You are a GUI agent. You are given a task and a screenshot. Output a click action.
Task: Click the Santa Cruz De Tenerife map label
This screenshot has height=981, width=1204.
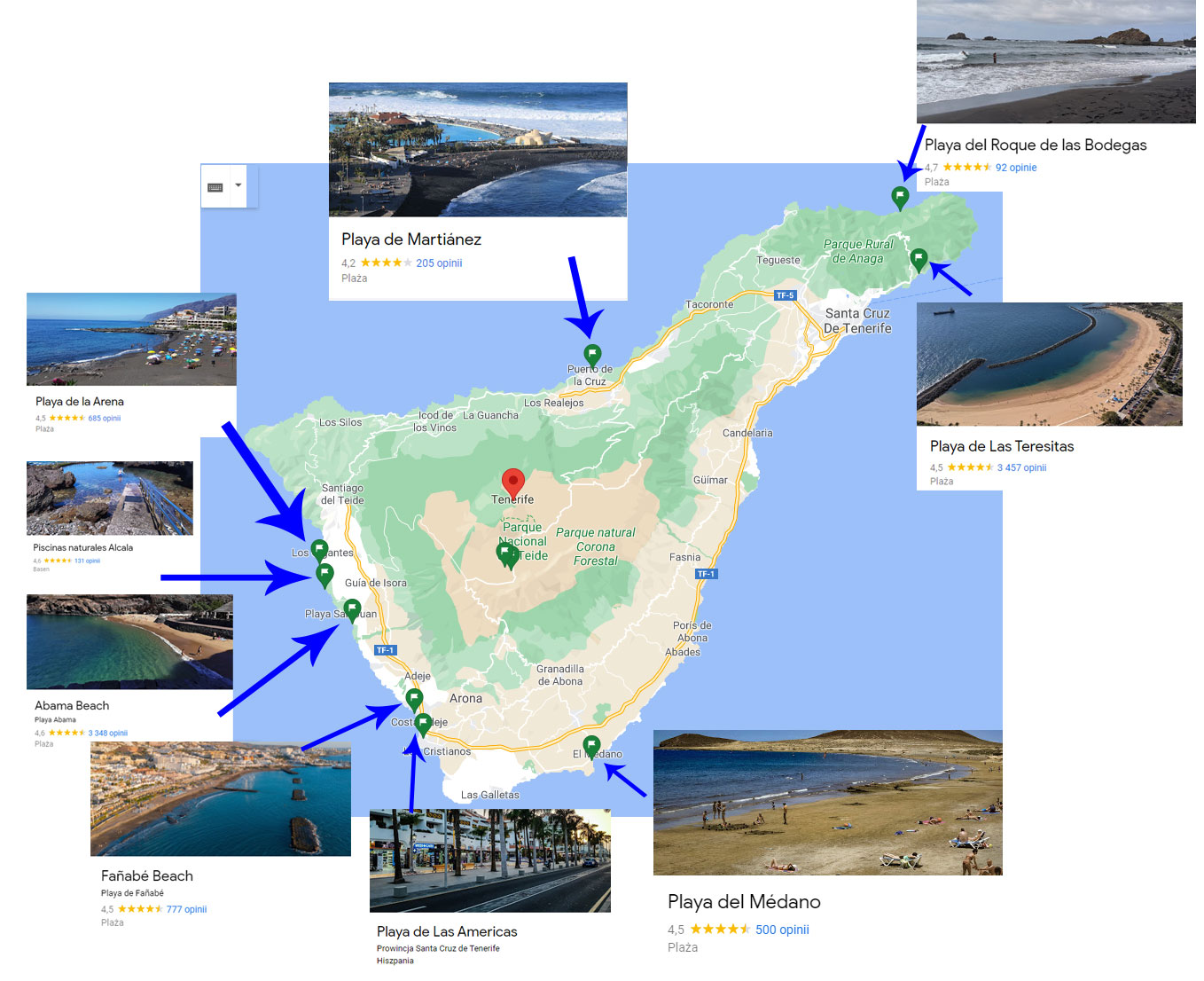click(857, 321)
